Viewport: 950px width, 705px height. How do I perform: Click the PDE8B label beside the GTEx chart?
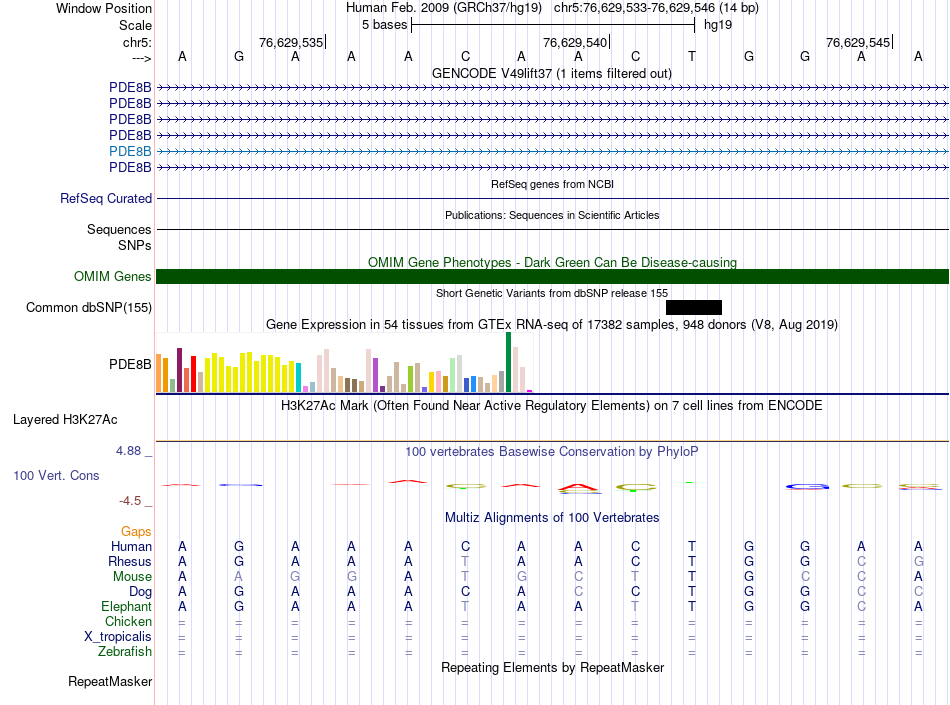130,365
